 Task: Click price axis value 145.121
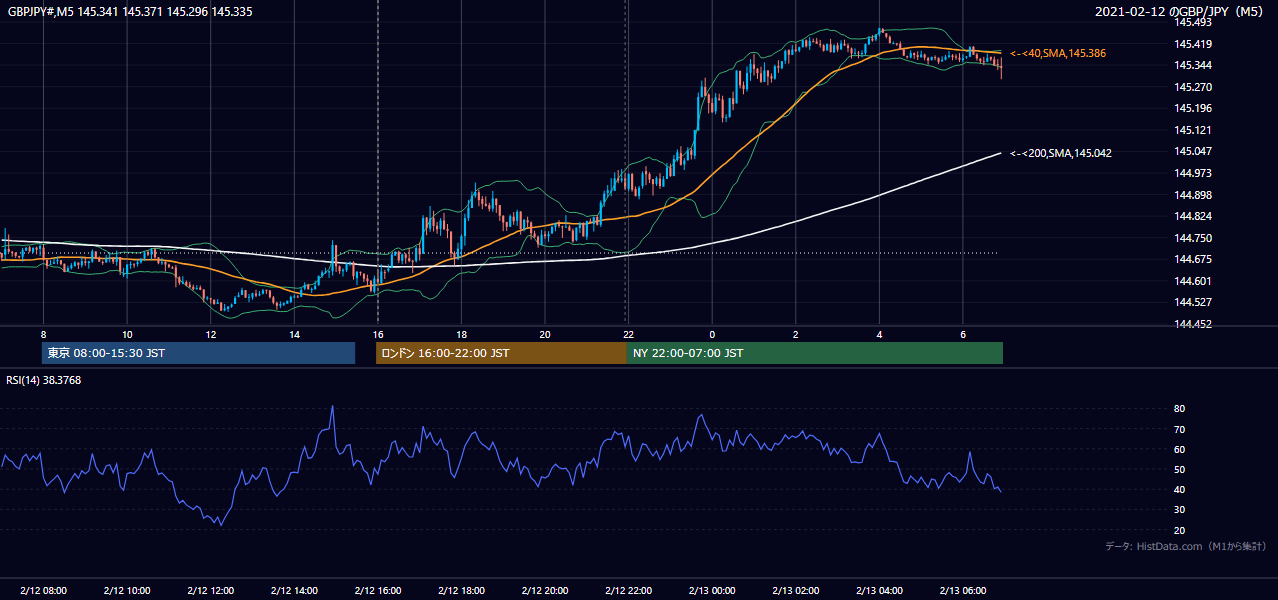pyautogui.click(x=1193, y=130)
